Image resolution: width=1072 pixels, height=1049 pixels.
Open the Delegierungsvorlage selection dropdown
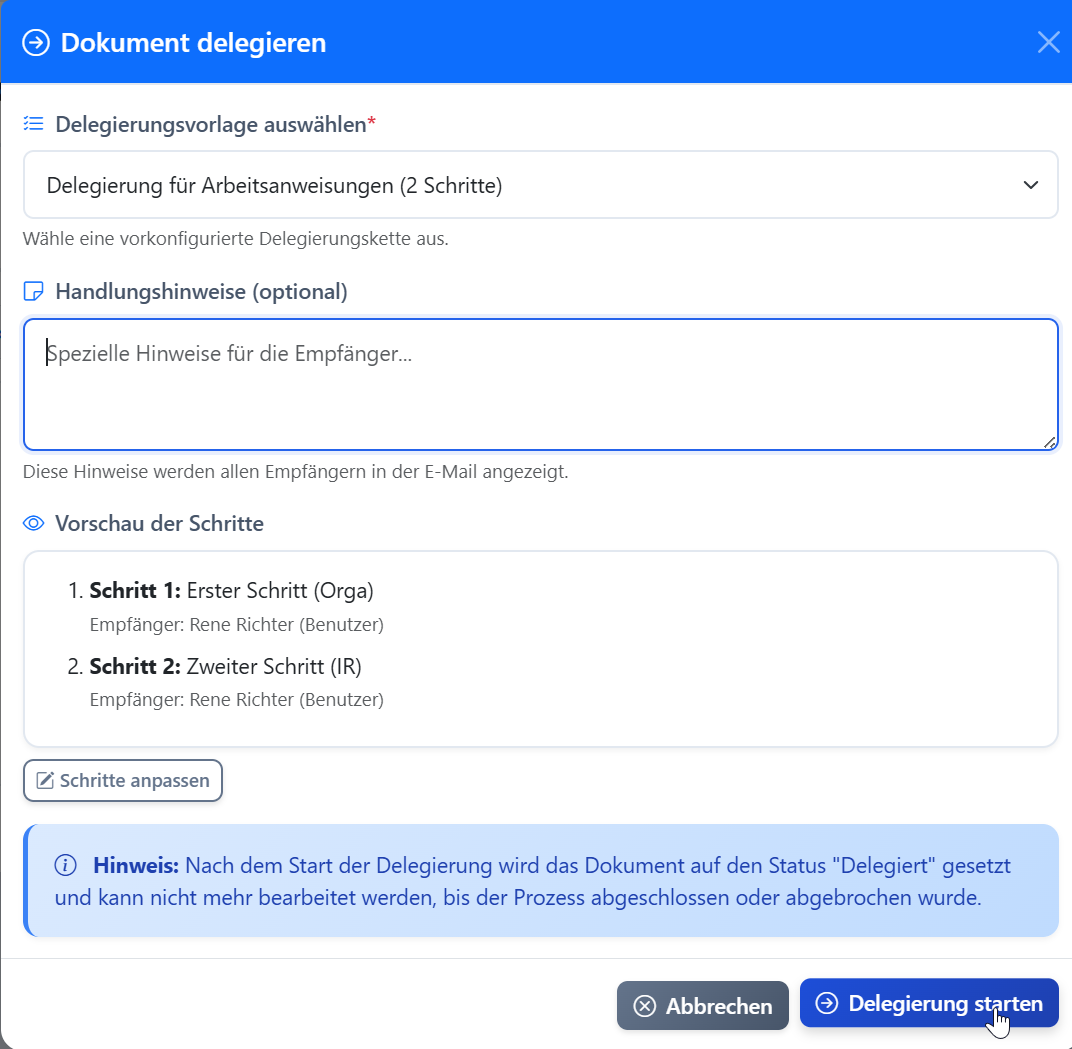[540, 184]
